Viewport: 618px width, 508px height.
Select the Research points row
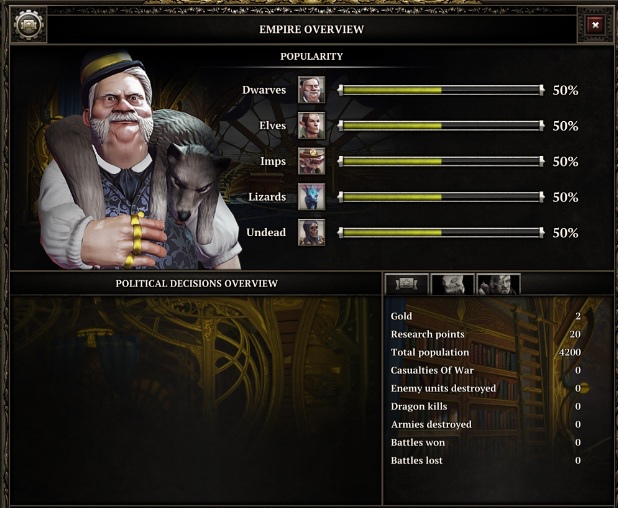(x=486, y=334)
